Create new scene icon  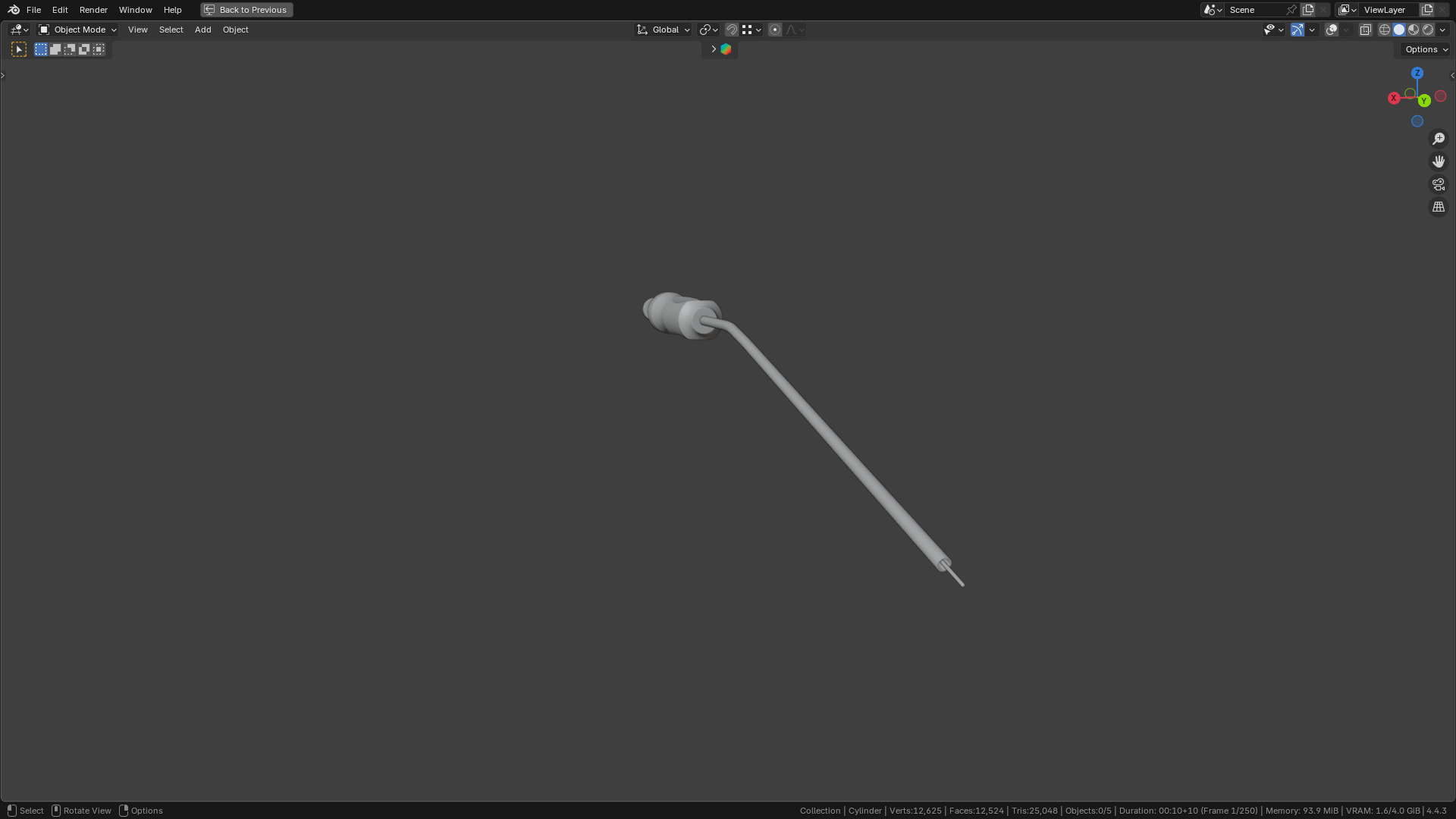point(1308,10)
